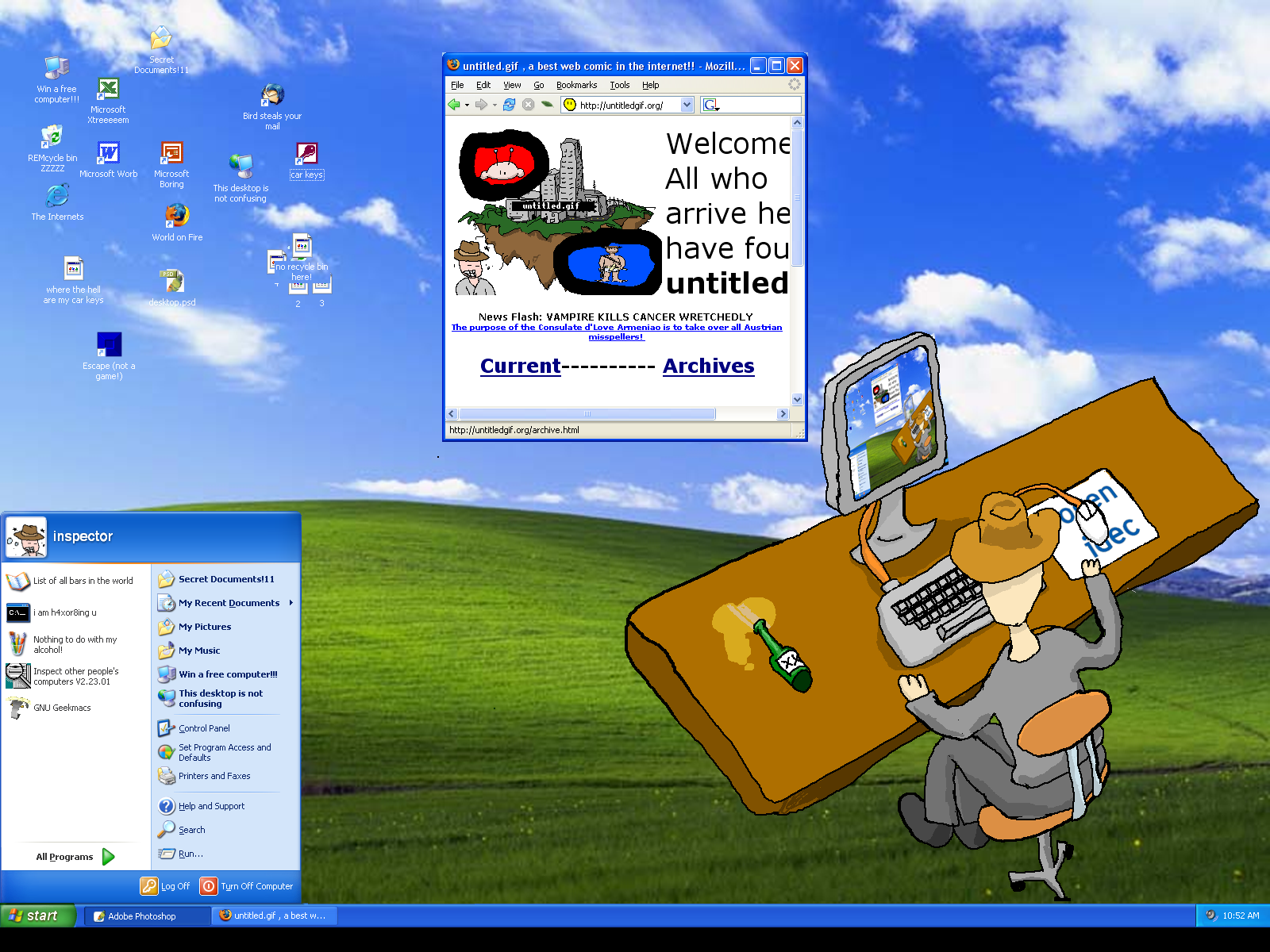Click the system tray icon by the clock

click(x=1211, y=916)
